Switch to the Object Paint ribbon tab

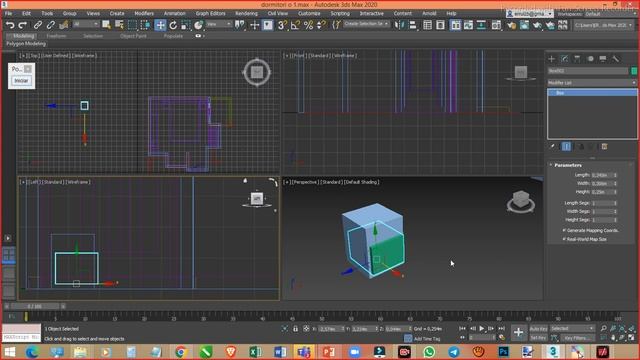pyautogui.click(x=133, y=36)
